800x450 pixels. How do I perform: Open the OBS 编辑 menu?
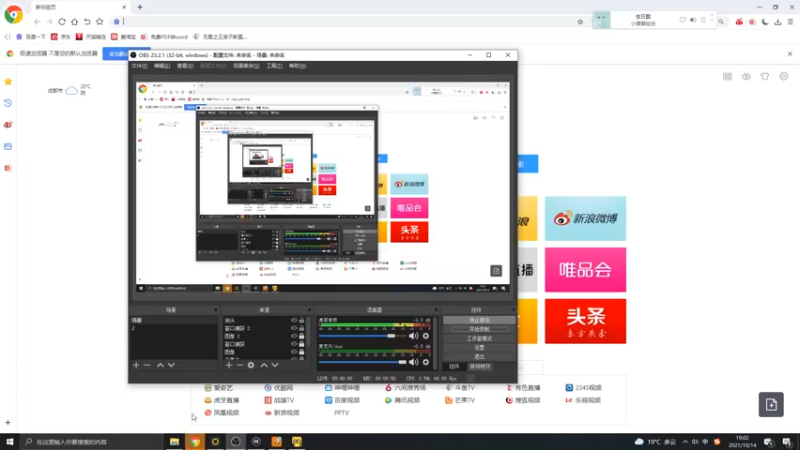pos(162,66)
